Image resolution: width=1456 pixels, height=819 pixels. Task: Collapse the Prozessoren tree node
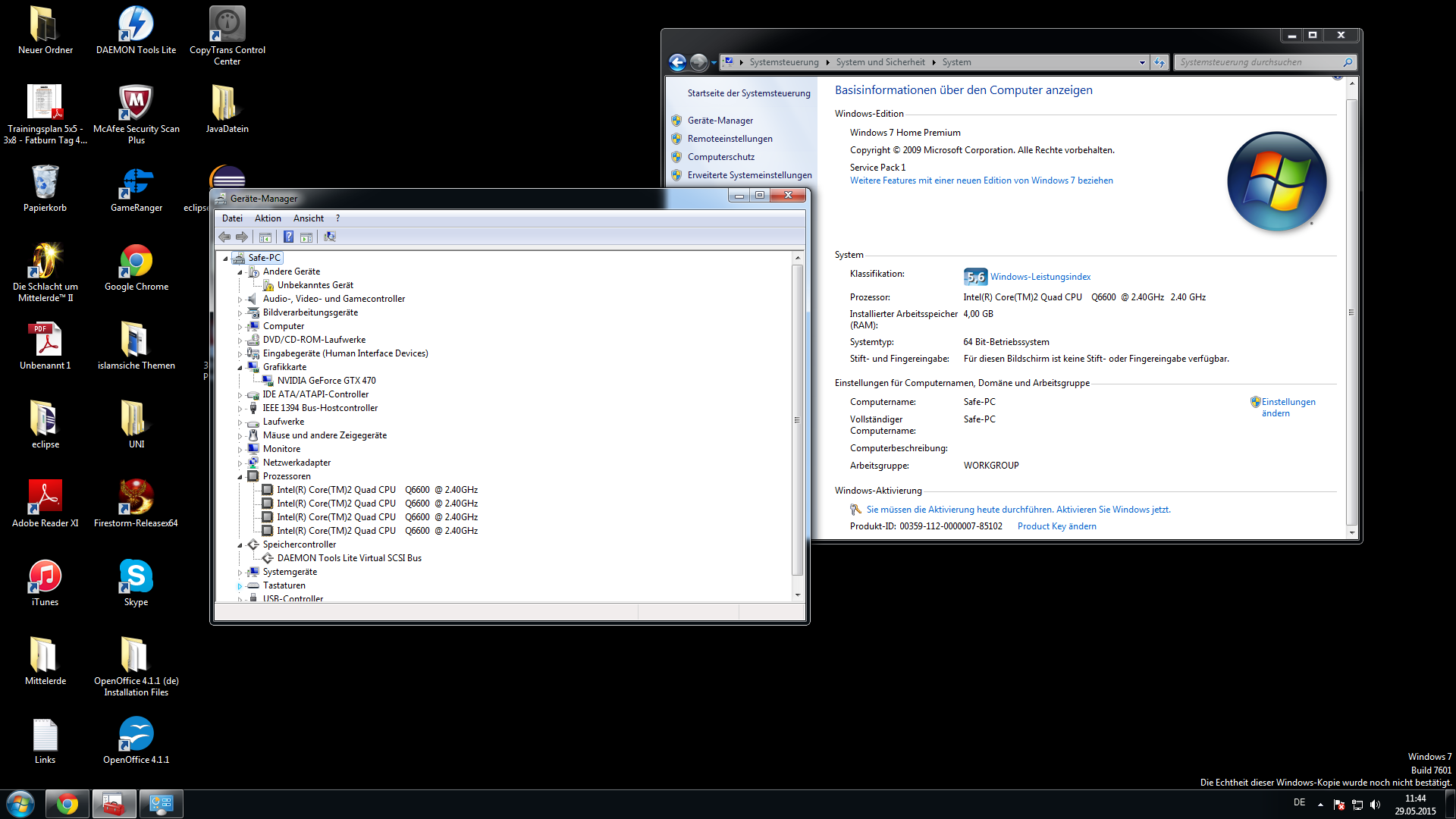[x=240, y=477]
